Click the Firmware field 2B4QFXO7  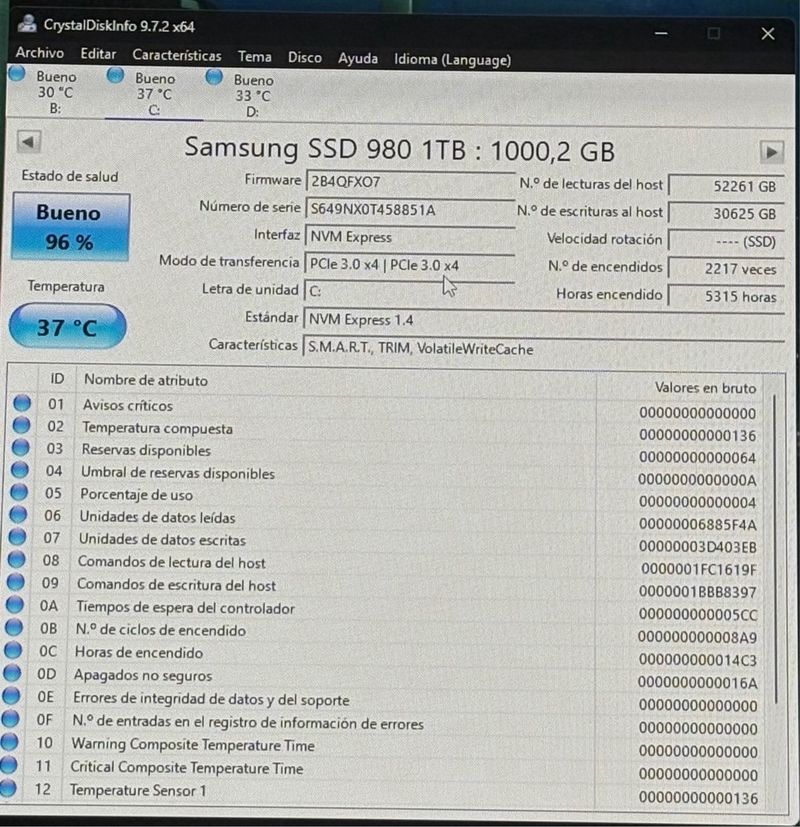(410, 181)
